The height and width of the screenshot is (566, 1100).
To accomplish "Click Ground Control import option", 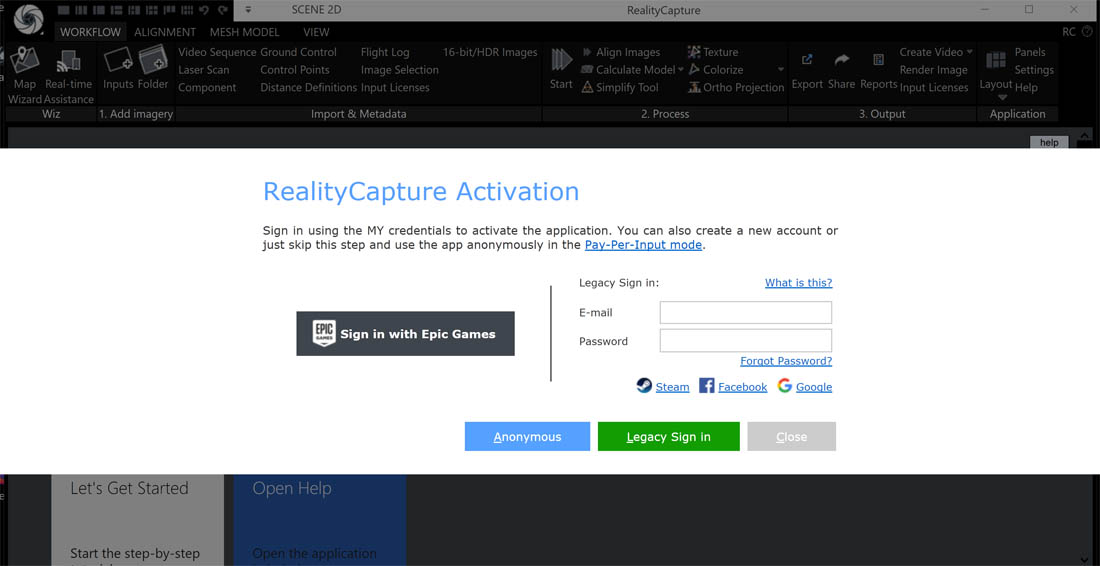I will [x=298, y=52].
